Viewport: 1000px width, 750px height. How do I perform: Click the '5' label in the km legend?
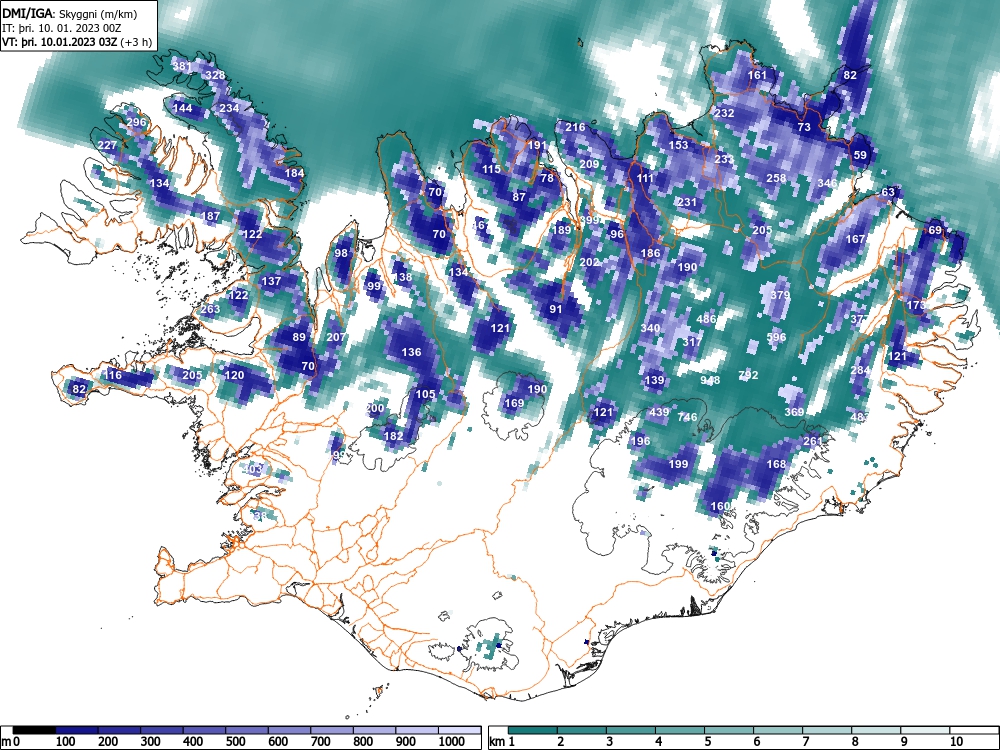tap(708, 742)
